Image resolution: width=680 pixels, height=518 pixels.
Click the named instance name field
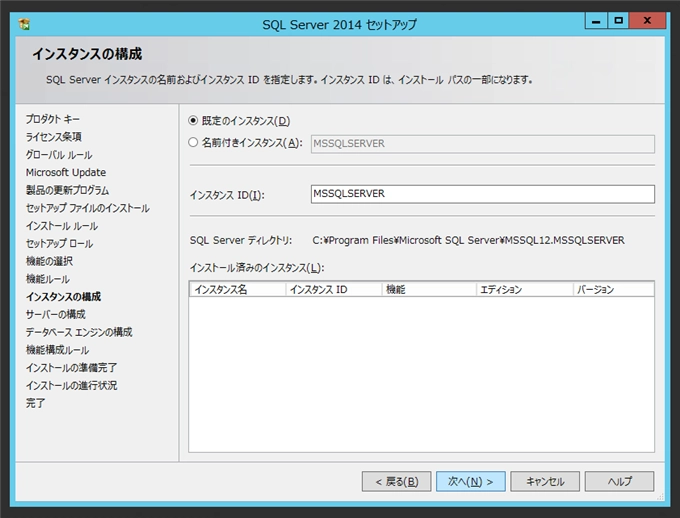pos(483,144)
